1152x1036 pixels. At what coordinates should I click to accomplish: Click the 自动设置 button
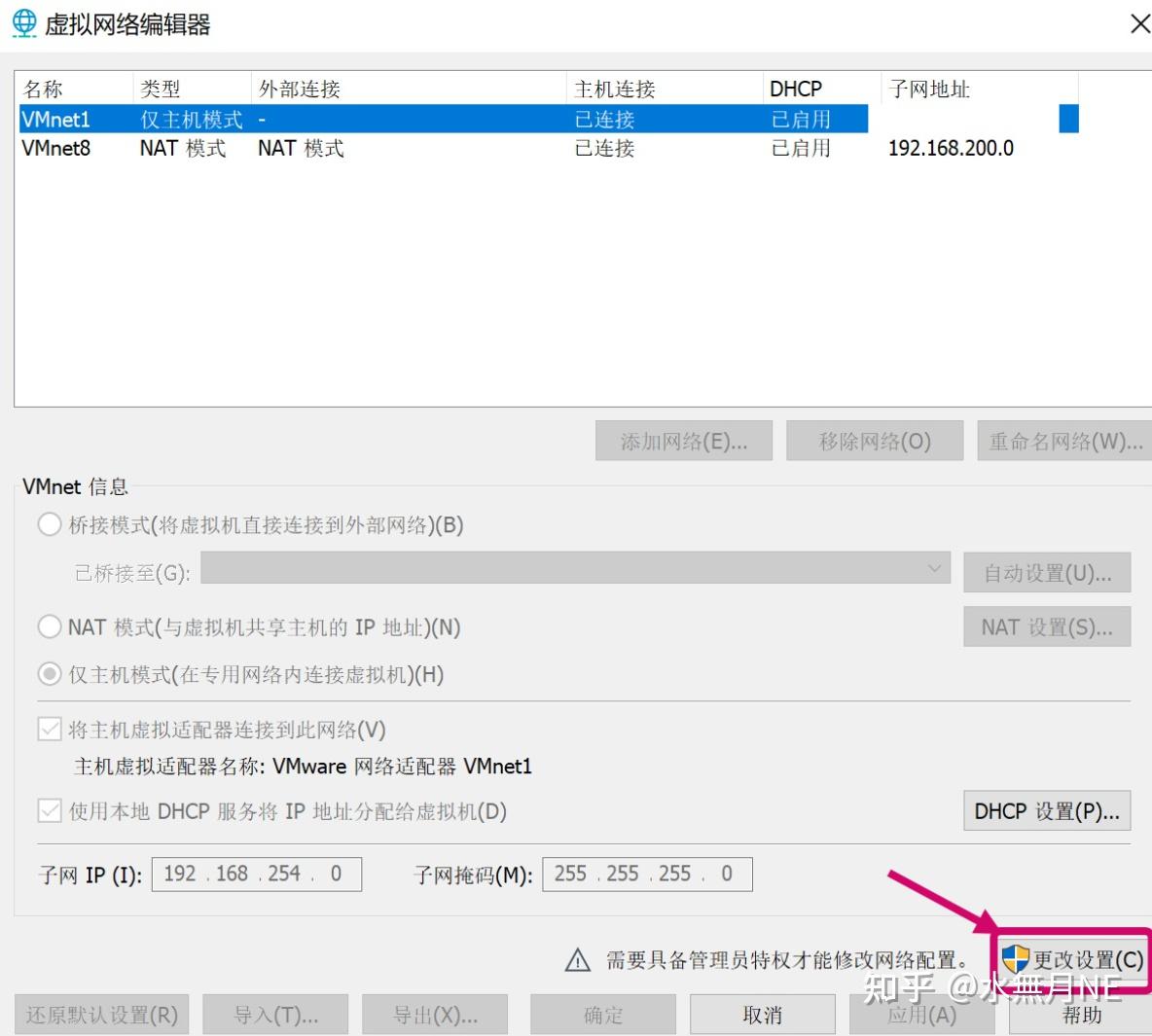(1047, 571)
